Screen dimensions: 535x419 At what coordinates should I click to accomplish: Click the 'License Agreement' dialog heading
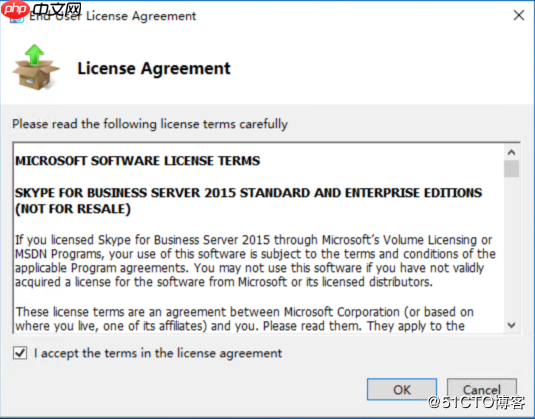pos(154,69)
